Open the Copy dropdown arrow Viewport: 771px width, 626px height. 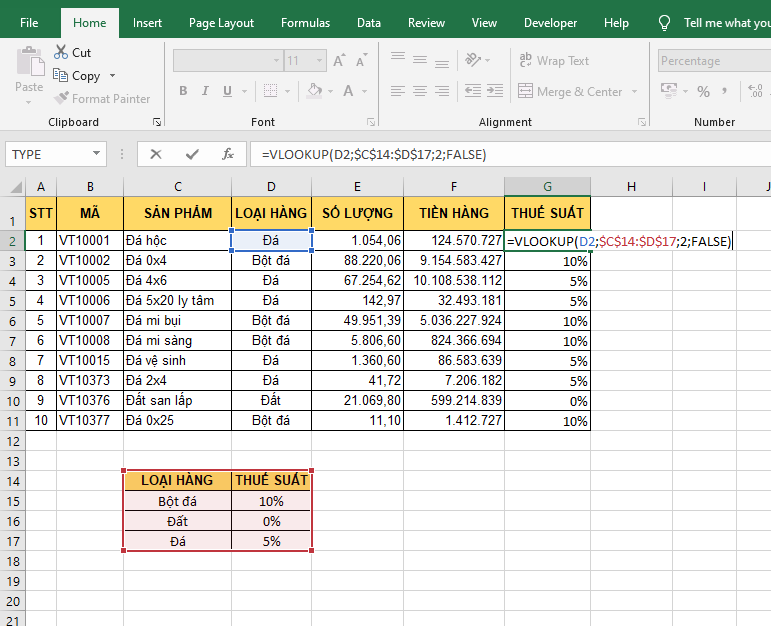(112, 76)
